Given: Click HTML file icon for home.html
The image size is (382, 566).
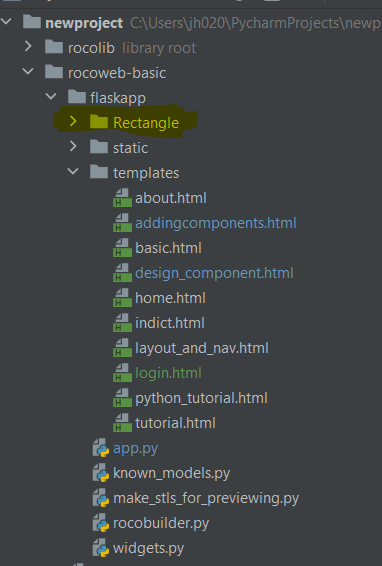Looking at the screenshot, I should [x=122, y=297].
